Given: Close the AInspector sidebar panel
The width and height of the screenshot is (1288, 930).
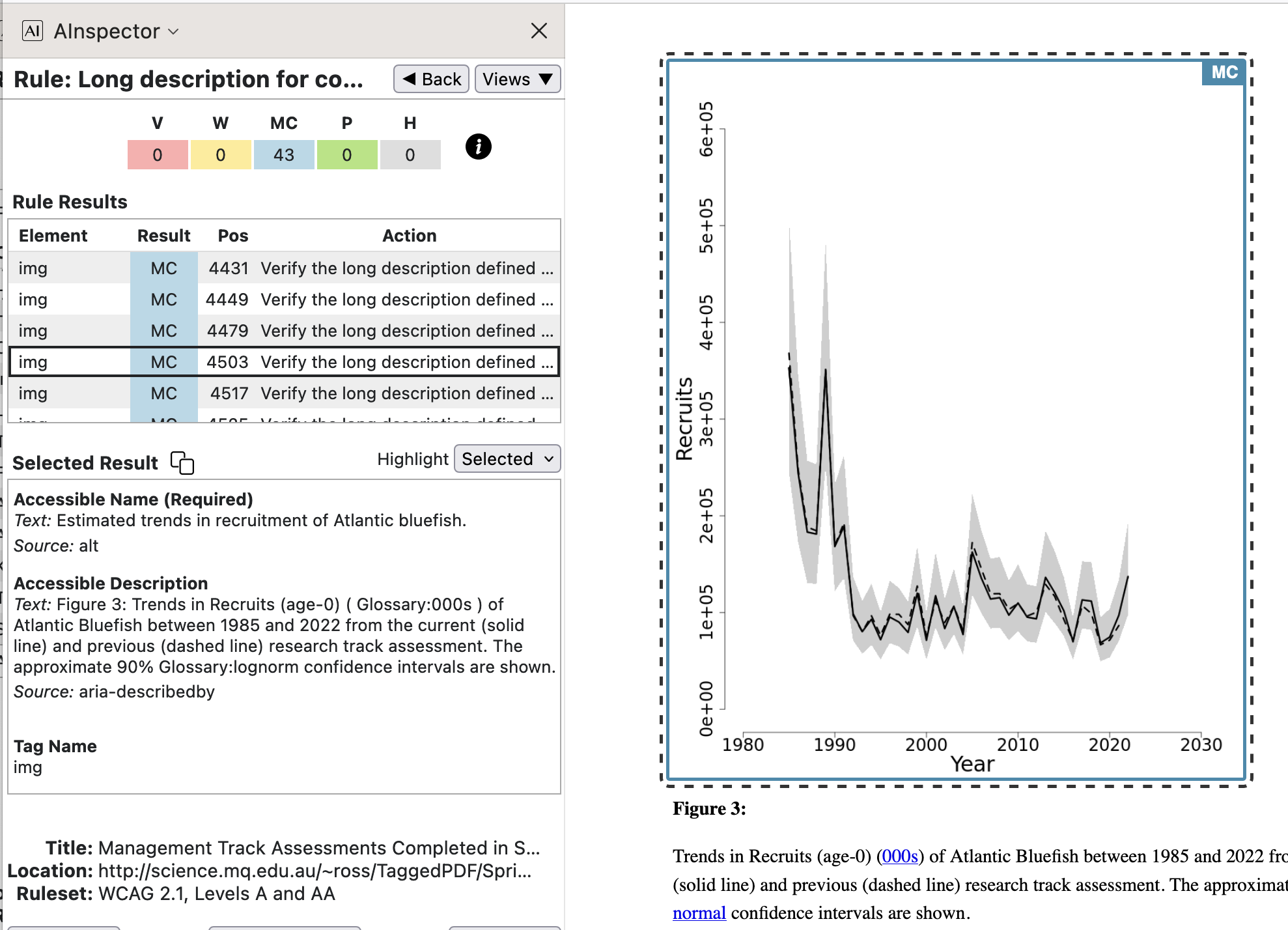Looking at the screenshot, I should (539, 31).
